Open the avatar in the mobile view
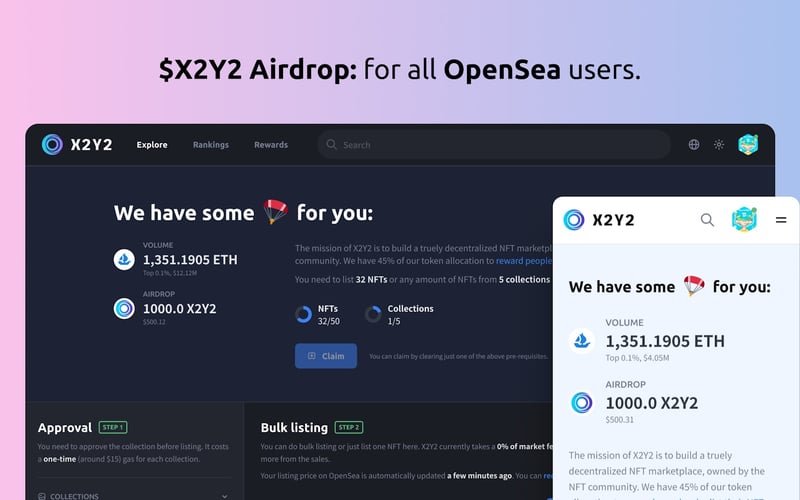The width and height of the screenshot is (800, 500). [x=744, y=219]
